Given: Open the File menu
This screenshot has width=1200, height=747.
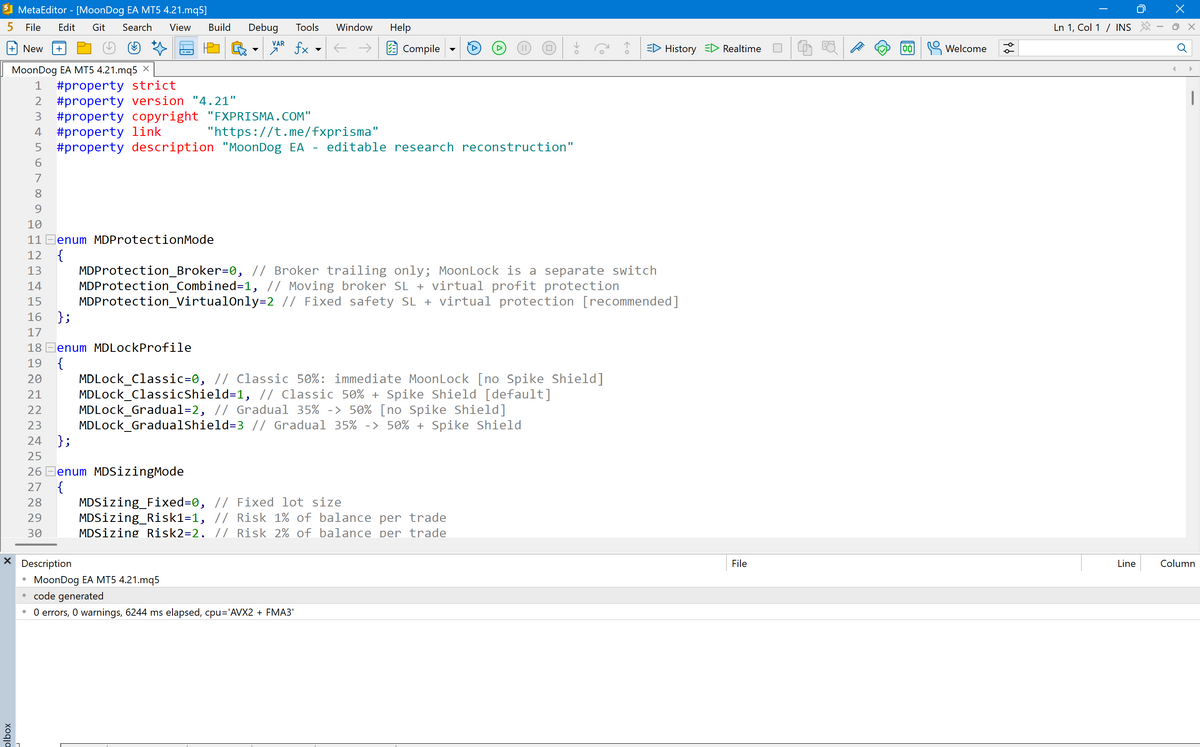Looking at the screenshot, I should coord(33,27).
